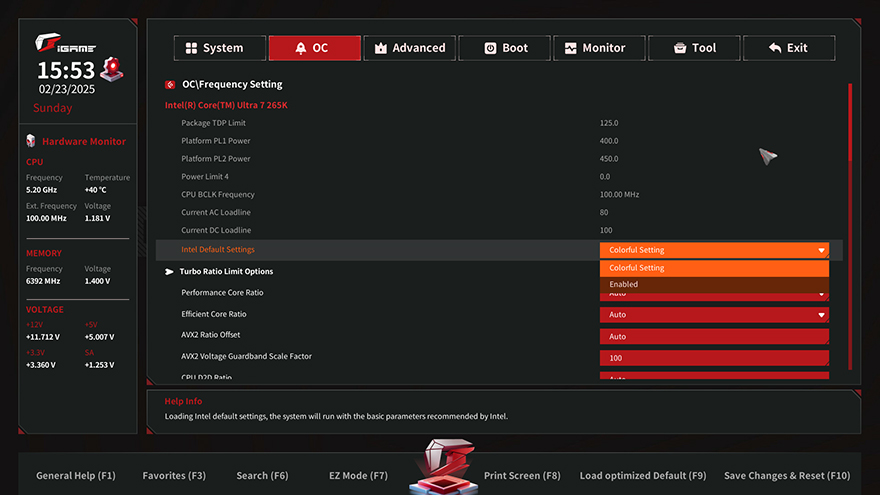Click Save Changes & Reset (F10)
This screenshot has height=495, width=880.
(787, 475)
